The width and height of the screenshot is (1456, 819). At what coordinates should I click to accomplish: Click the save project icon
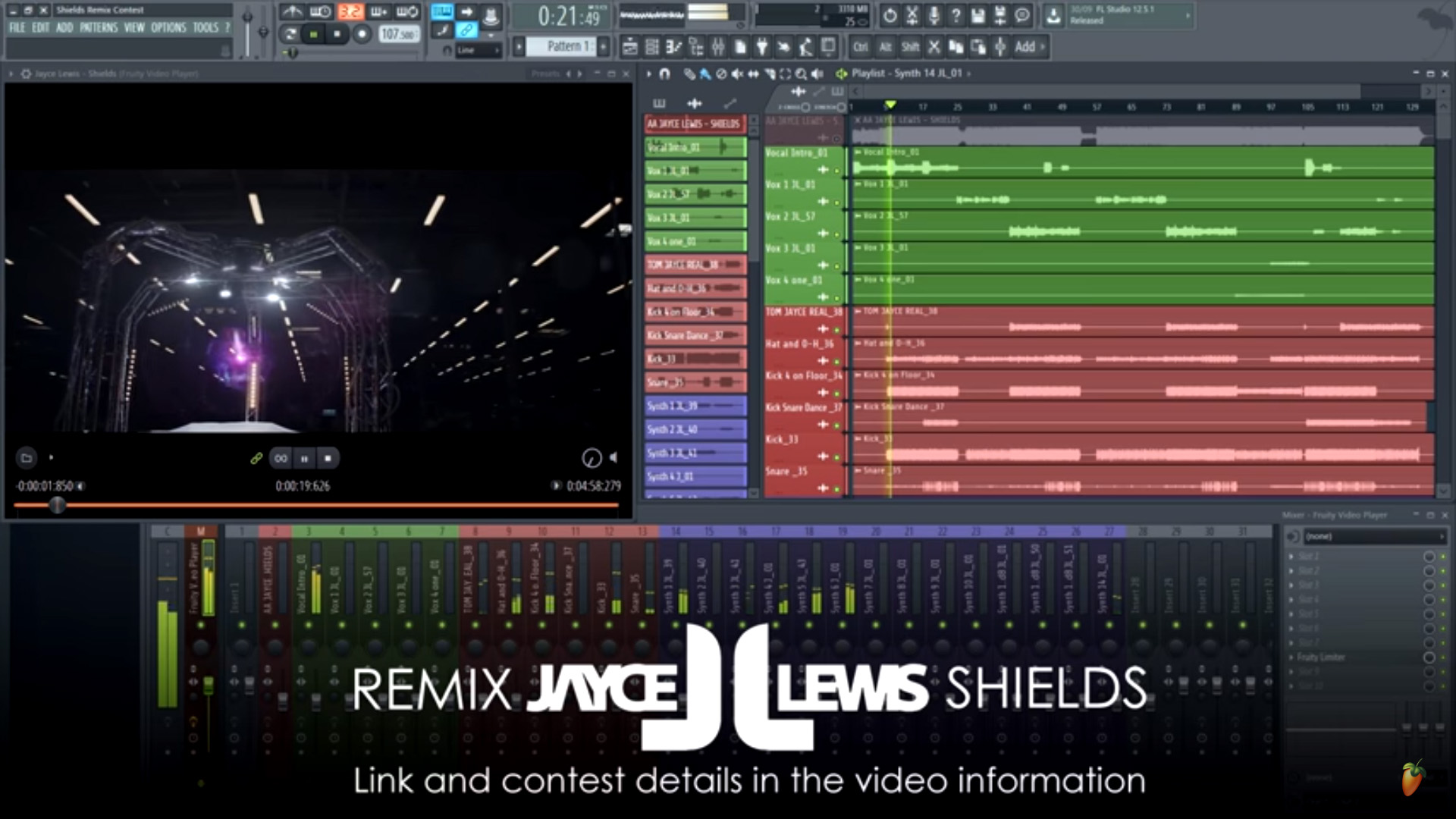tap(978, 15)
